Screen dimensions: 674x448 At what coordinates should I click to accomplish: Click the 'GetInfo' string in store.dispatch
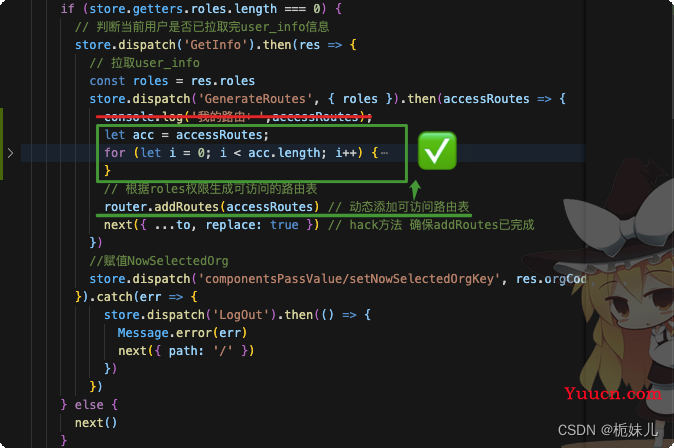[215, 45]
